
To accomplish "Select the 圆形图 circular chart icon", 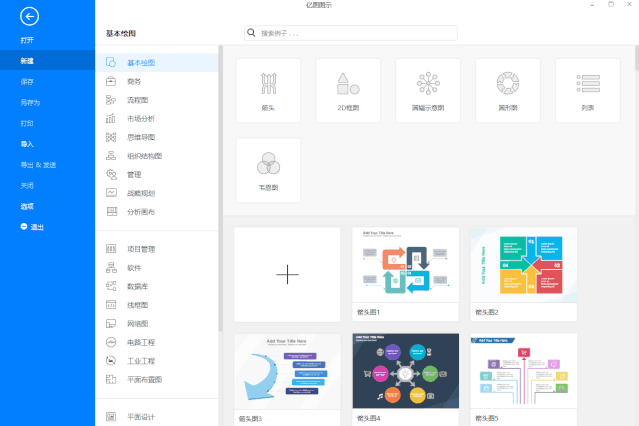I will [508, 83].
